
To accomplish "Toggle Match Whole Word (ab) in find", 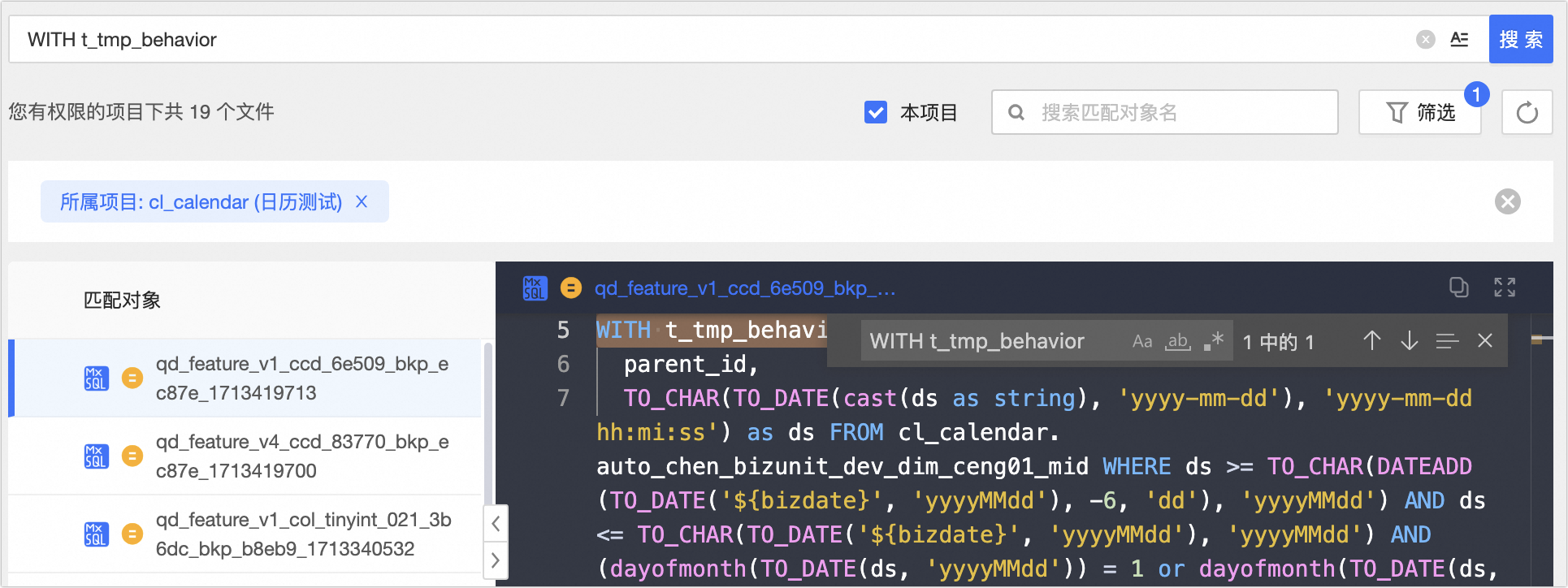I will pos(1178,341).
